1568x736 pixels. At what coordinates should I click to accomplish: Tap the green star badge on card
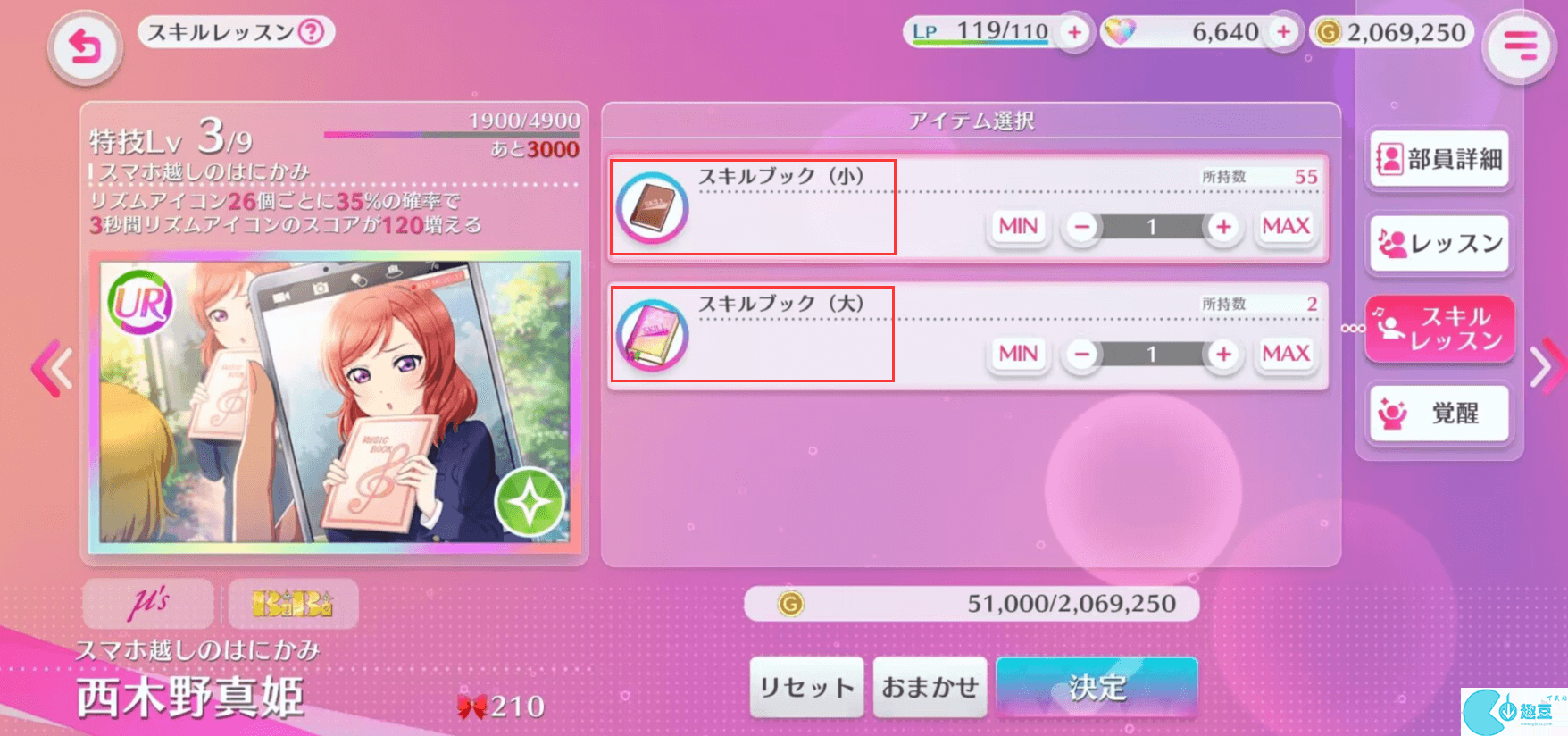click(530, 502)
